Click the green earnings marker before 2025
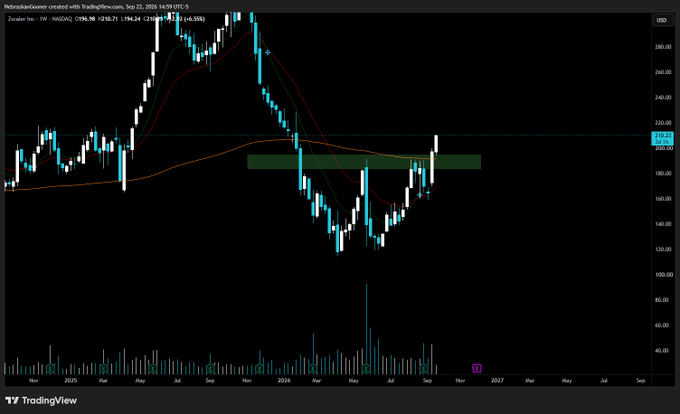 pyautogui.click(x=50, y=369)
